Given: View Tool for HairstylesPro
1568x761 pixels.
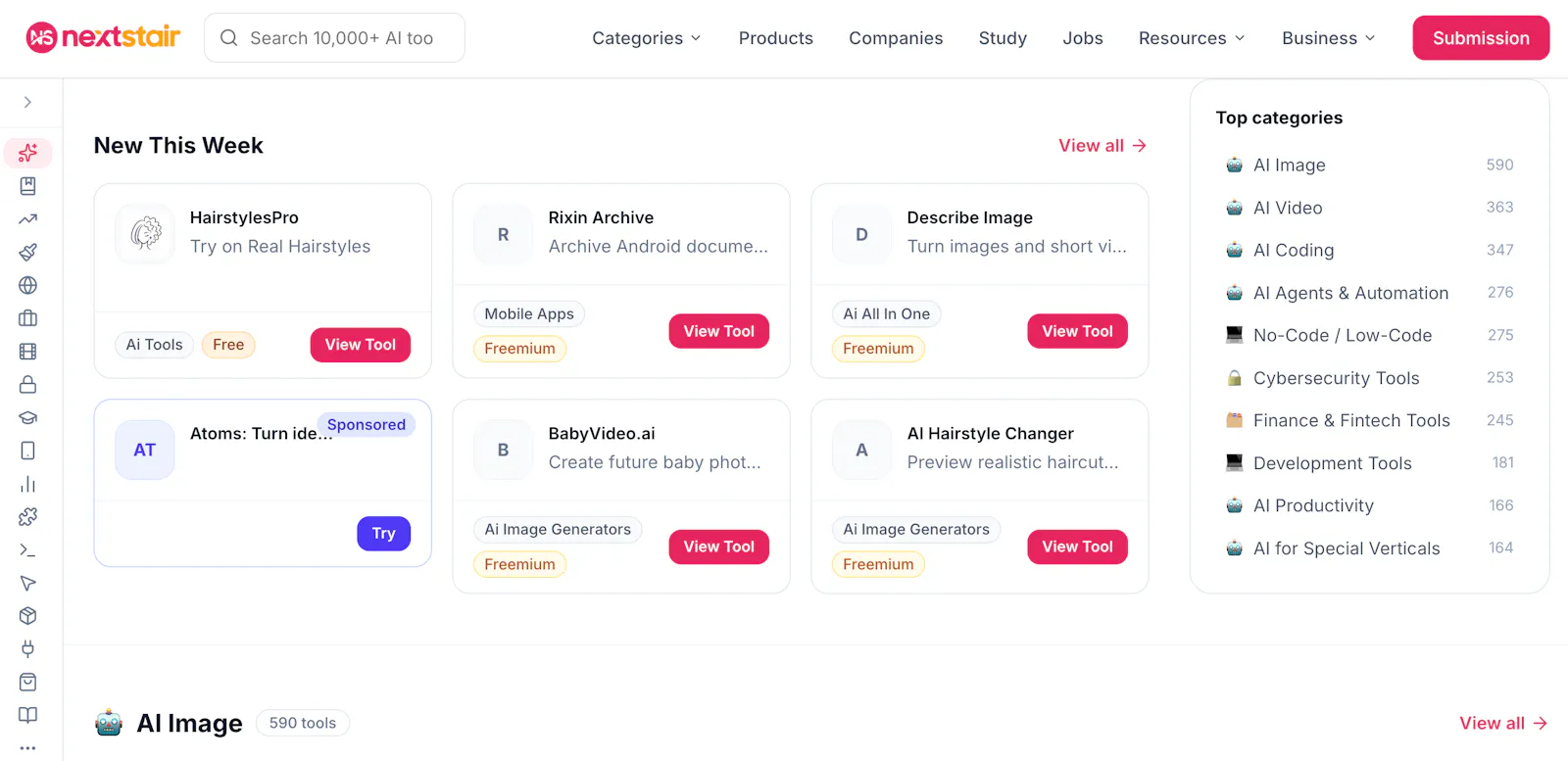Looking at the screenshot, I should [361, 345].
